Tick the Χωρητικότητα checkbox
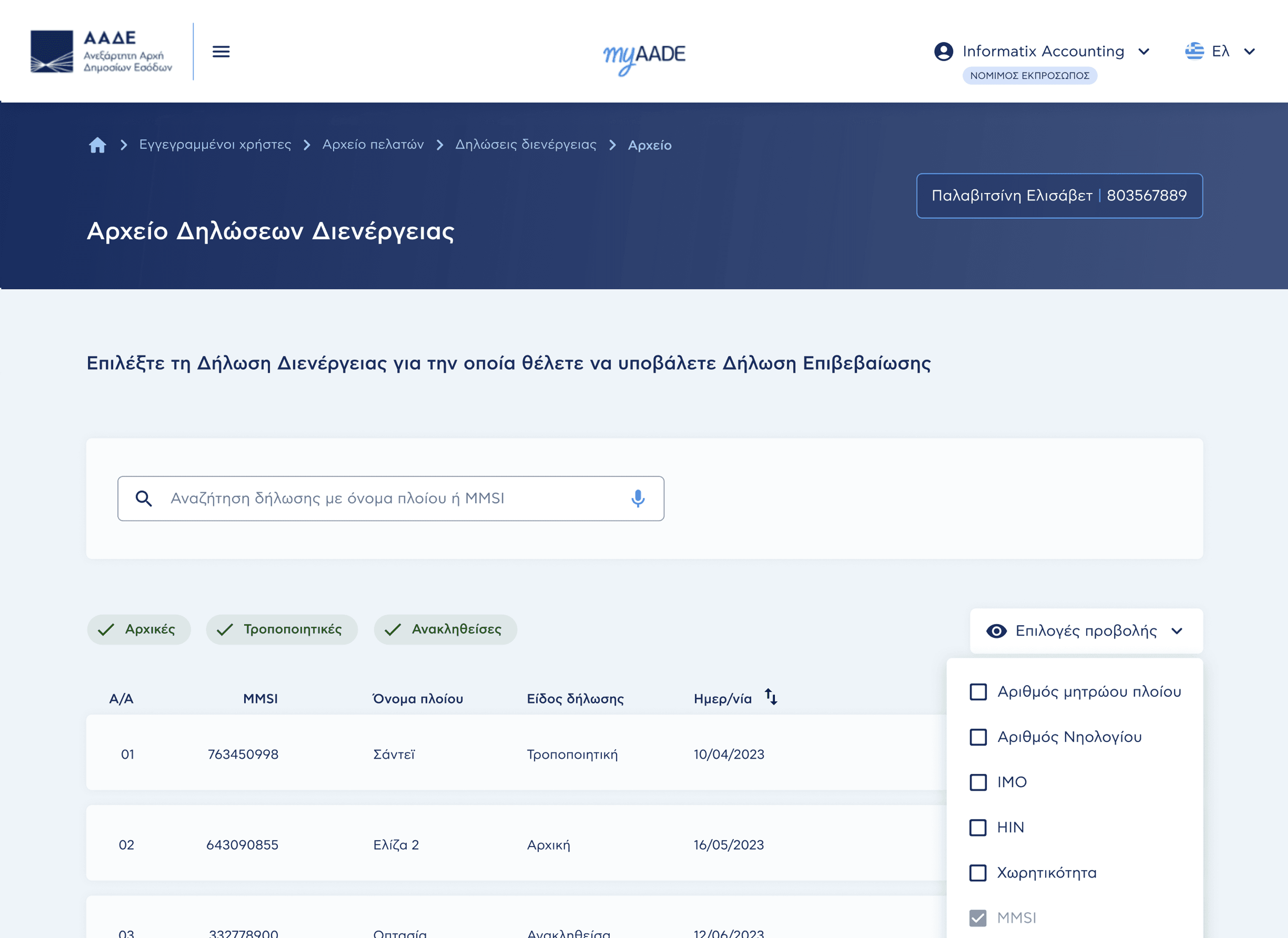1288x938 pixels. (978, 873)
